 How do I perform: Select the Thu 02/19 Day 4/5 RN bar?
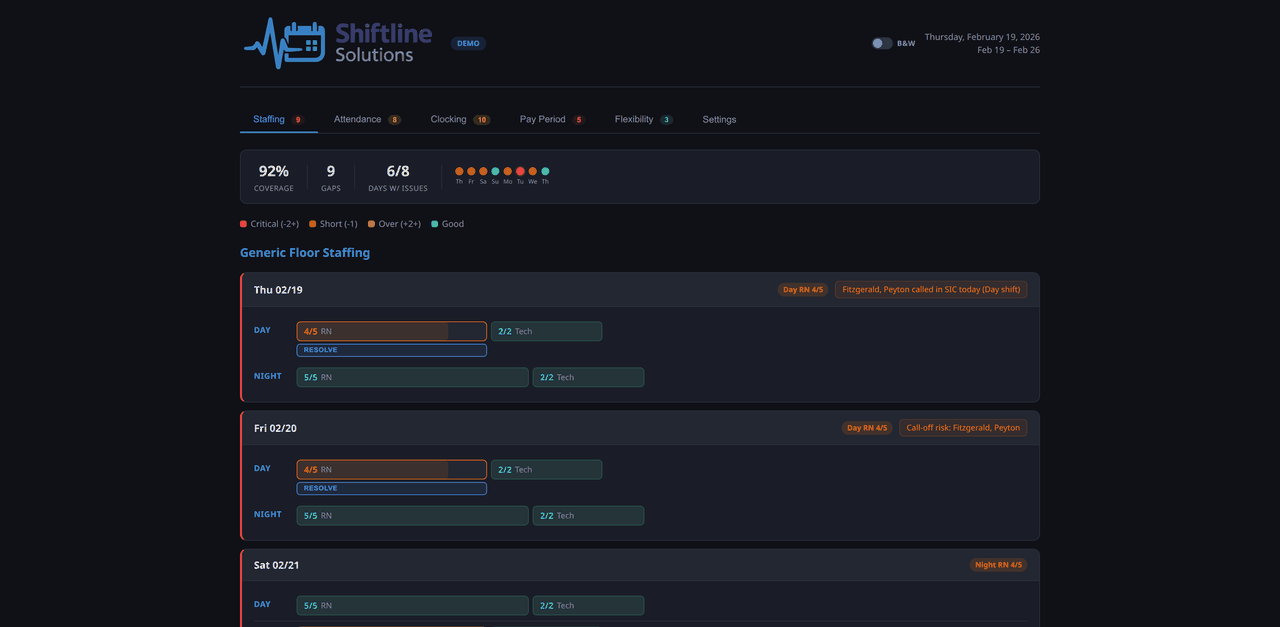point(392,331)
